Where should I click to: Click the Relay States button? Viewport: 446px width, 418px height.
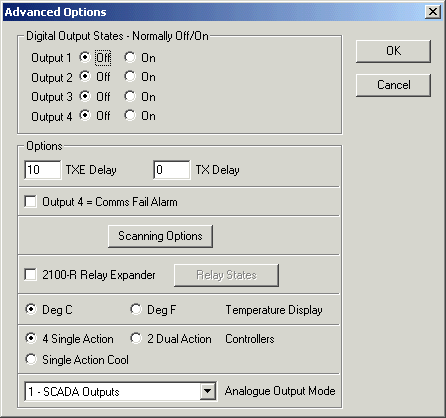226,275
